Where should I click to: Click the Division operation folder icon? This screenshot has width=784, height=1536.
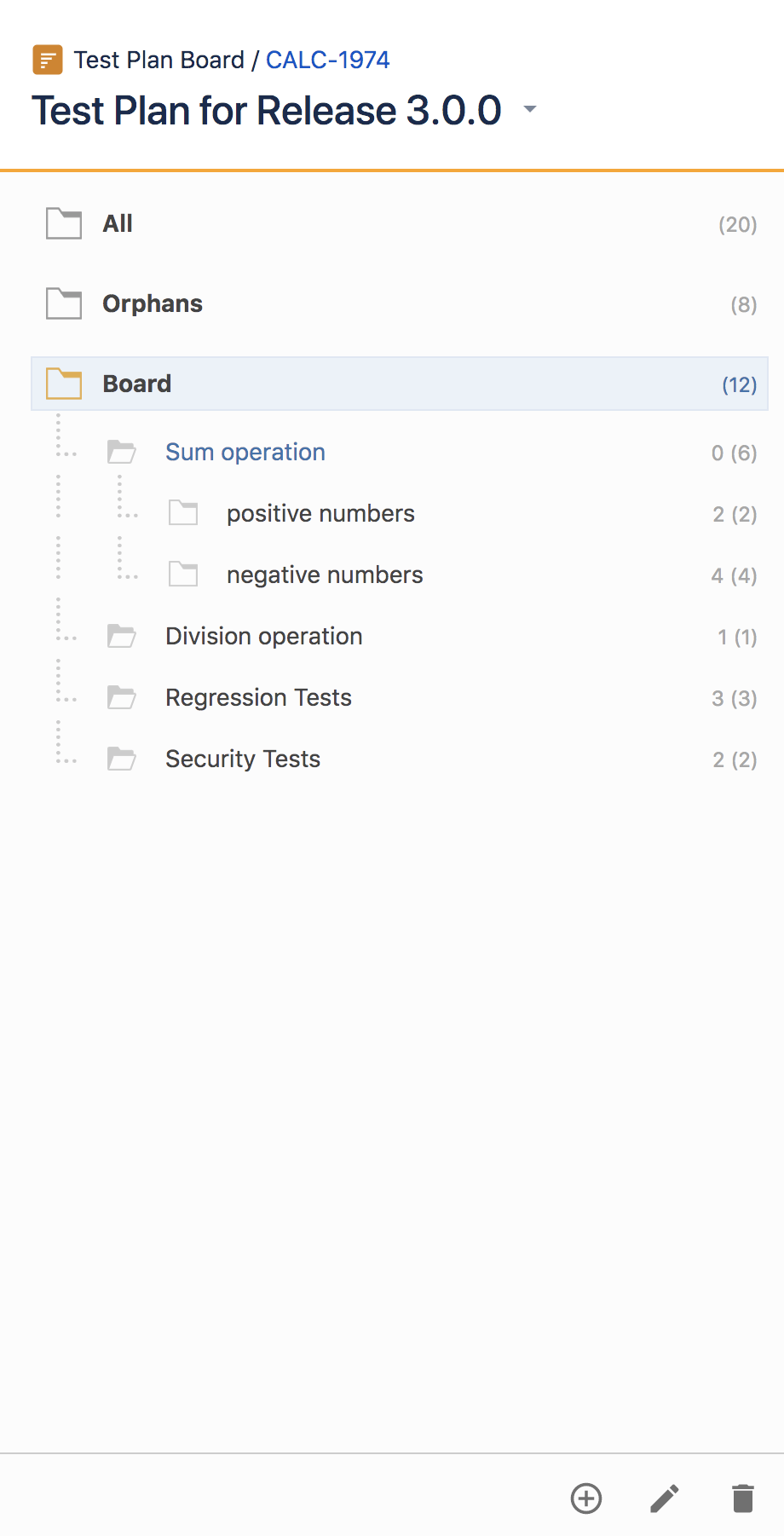click(x=122, y=636)
